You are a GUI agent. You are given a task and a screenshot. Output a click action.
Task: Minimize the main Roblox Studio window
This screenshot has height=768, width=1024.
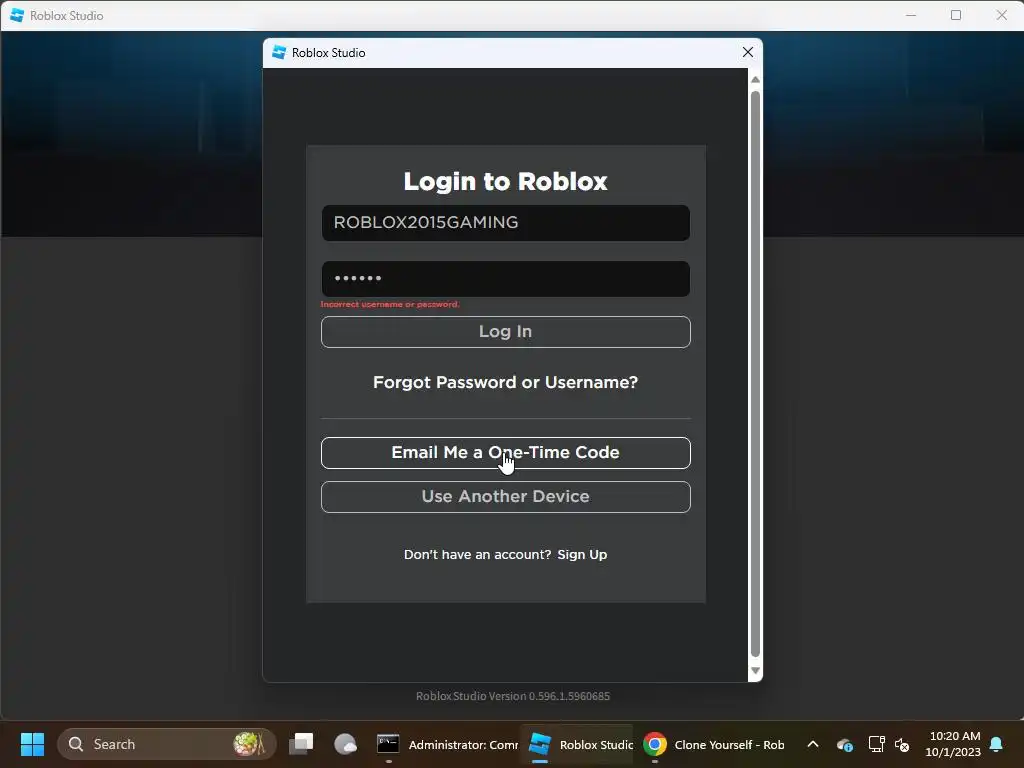pos(911,15)
